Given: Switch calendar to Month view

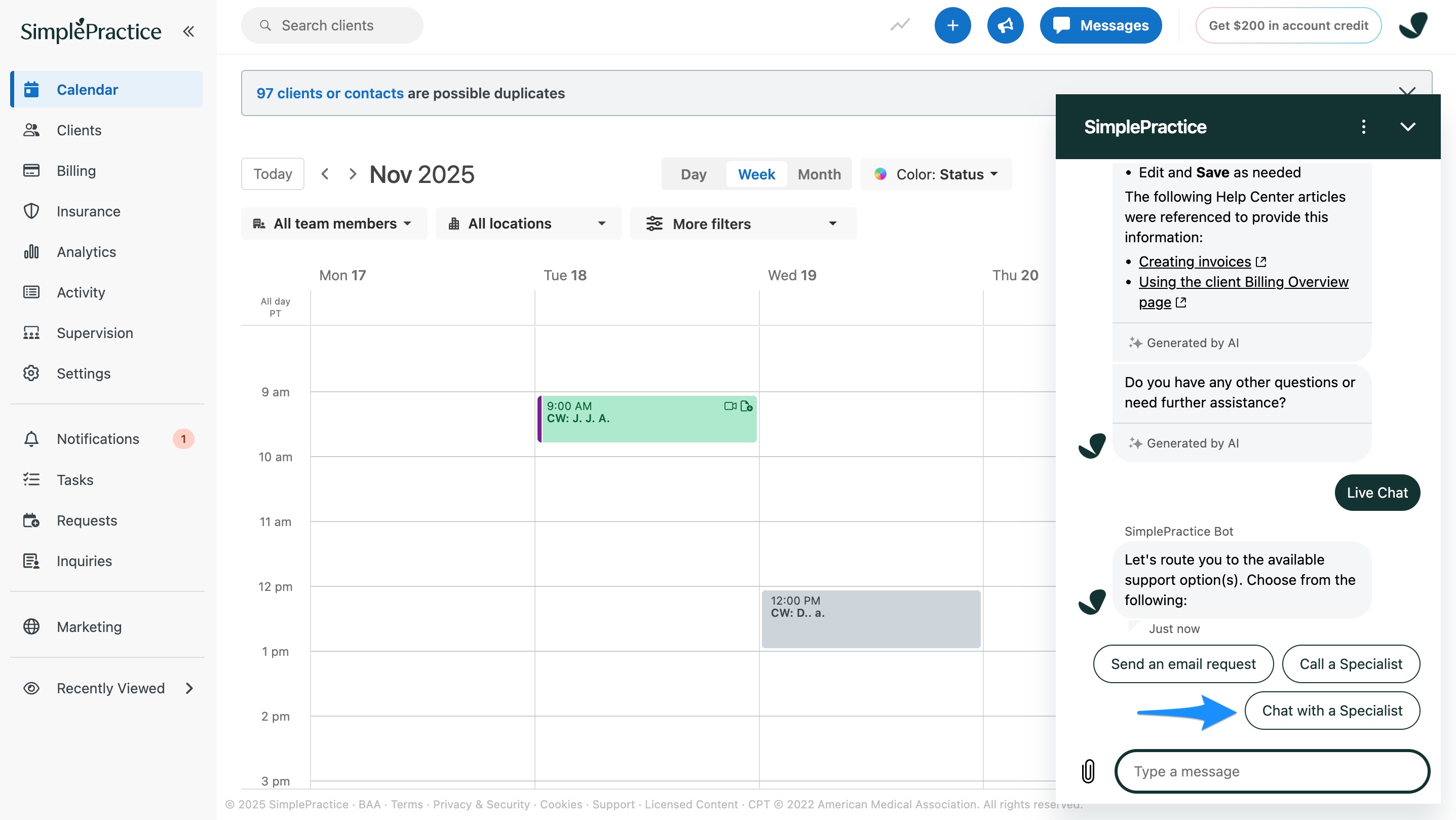Looking at the screenshot, I should coord(819,174).
